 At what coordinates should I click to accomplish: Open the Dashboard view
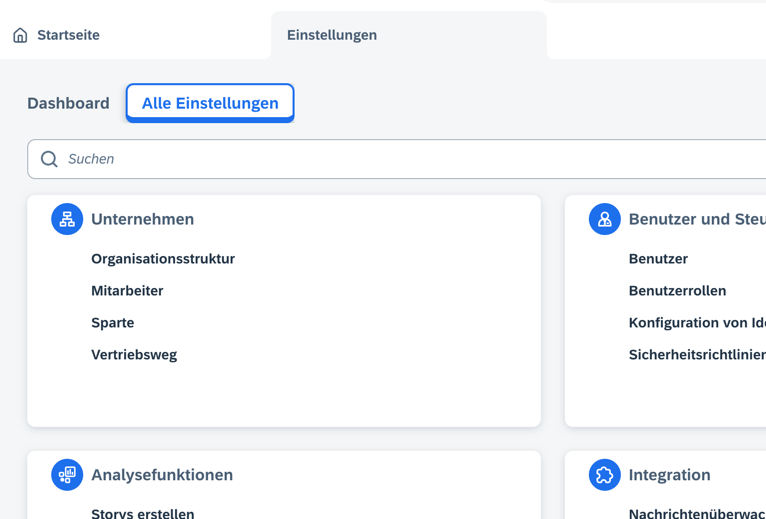68,103
